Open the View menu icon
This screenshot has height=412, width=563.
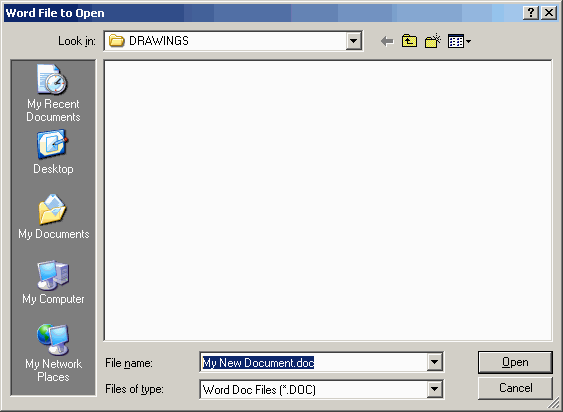tap(459, 41)
